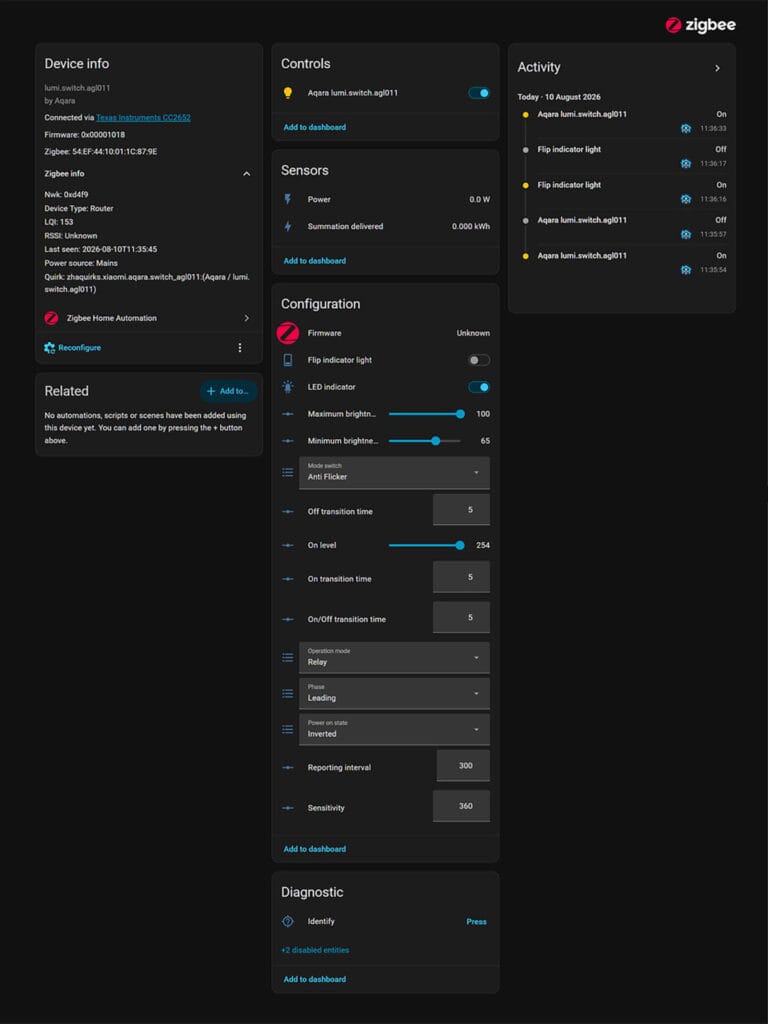
Task: Click Reconfigure device button
Action: click(72, 347)
